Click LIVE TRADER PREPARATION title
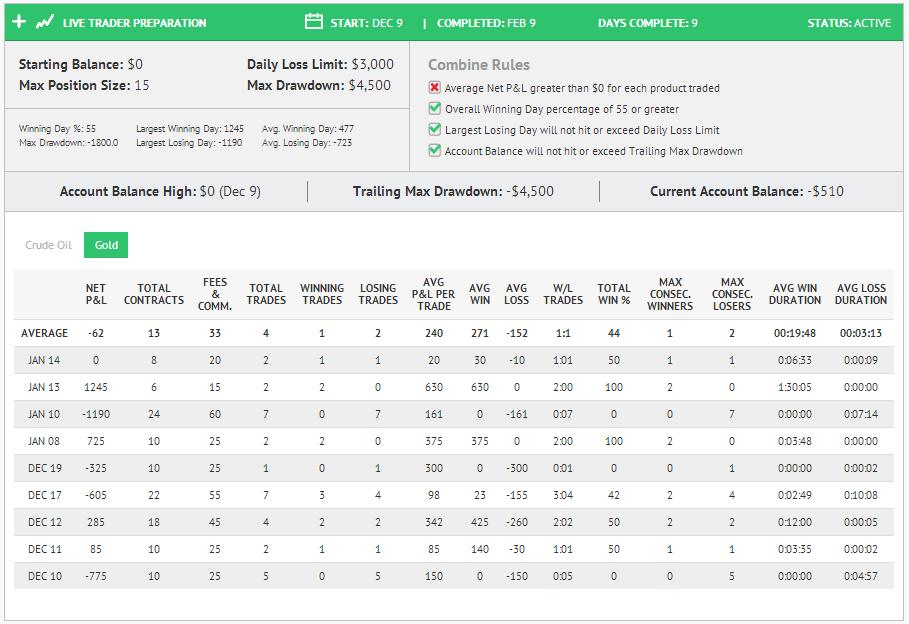Screen dimensions: 909x624 click(134, 23)
